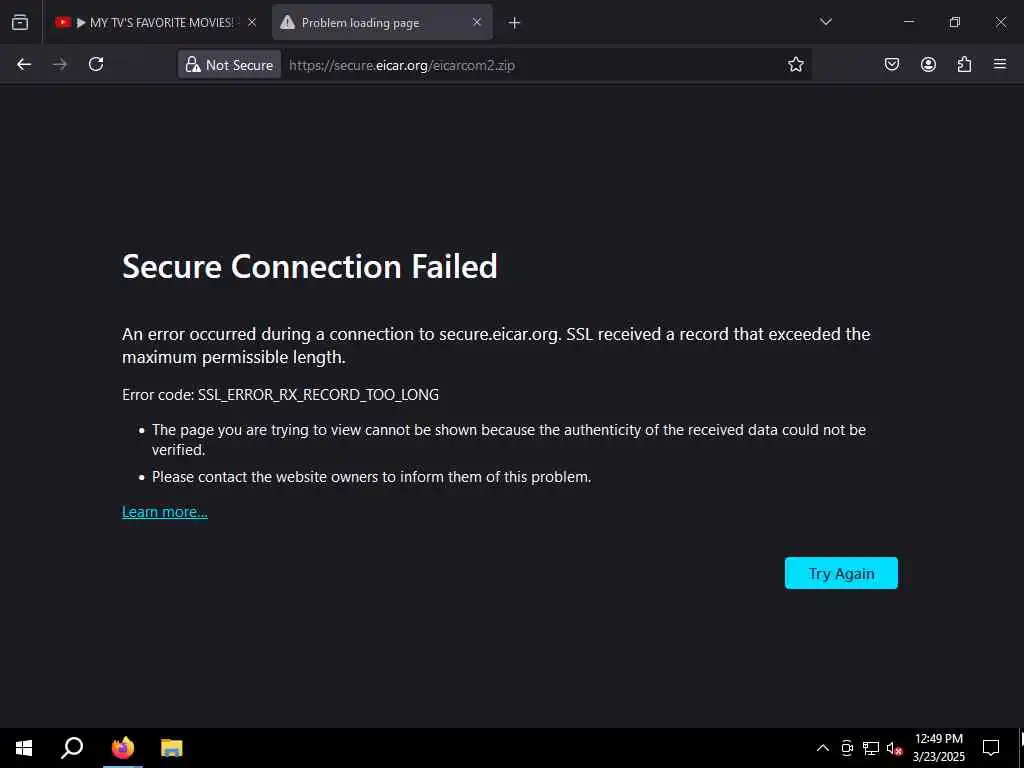
Task: Close the Problem loading page tab
Action: tap(477, 22)
